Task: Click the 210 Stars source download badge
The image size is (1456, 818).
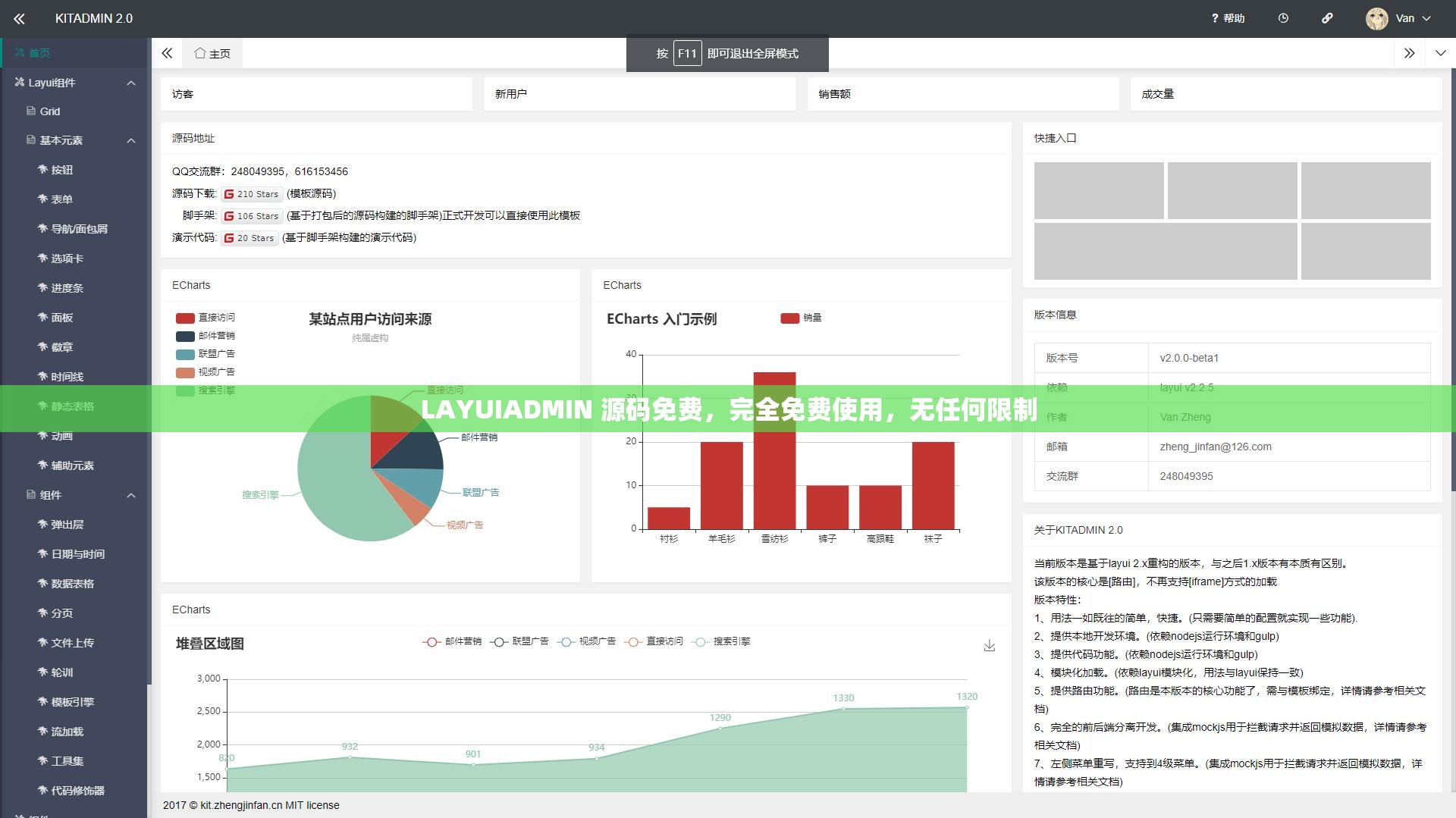Action: click(252, 194)
